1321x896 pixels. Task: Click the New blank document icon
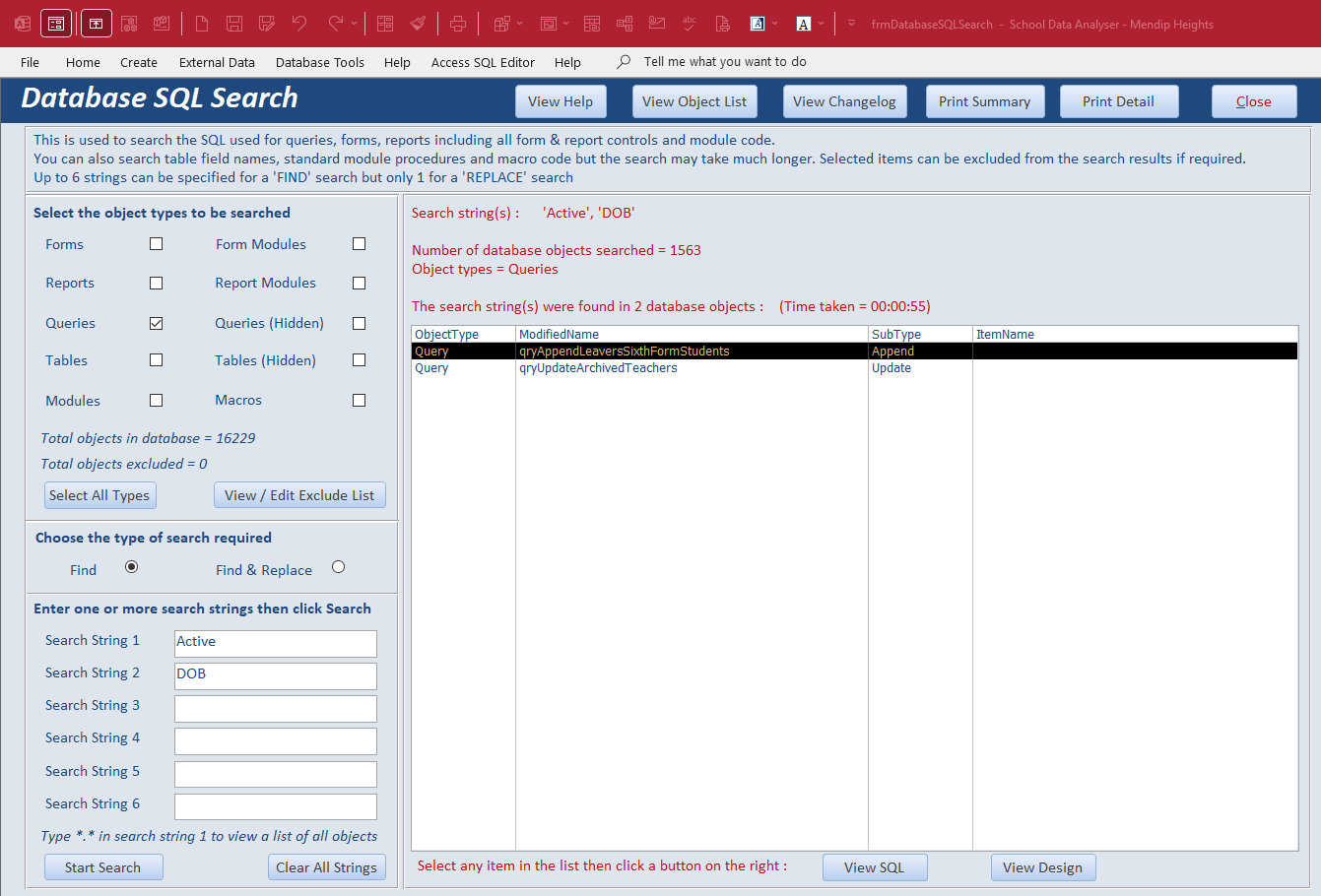click(x=202, y=24)
